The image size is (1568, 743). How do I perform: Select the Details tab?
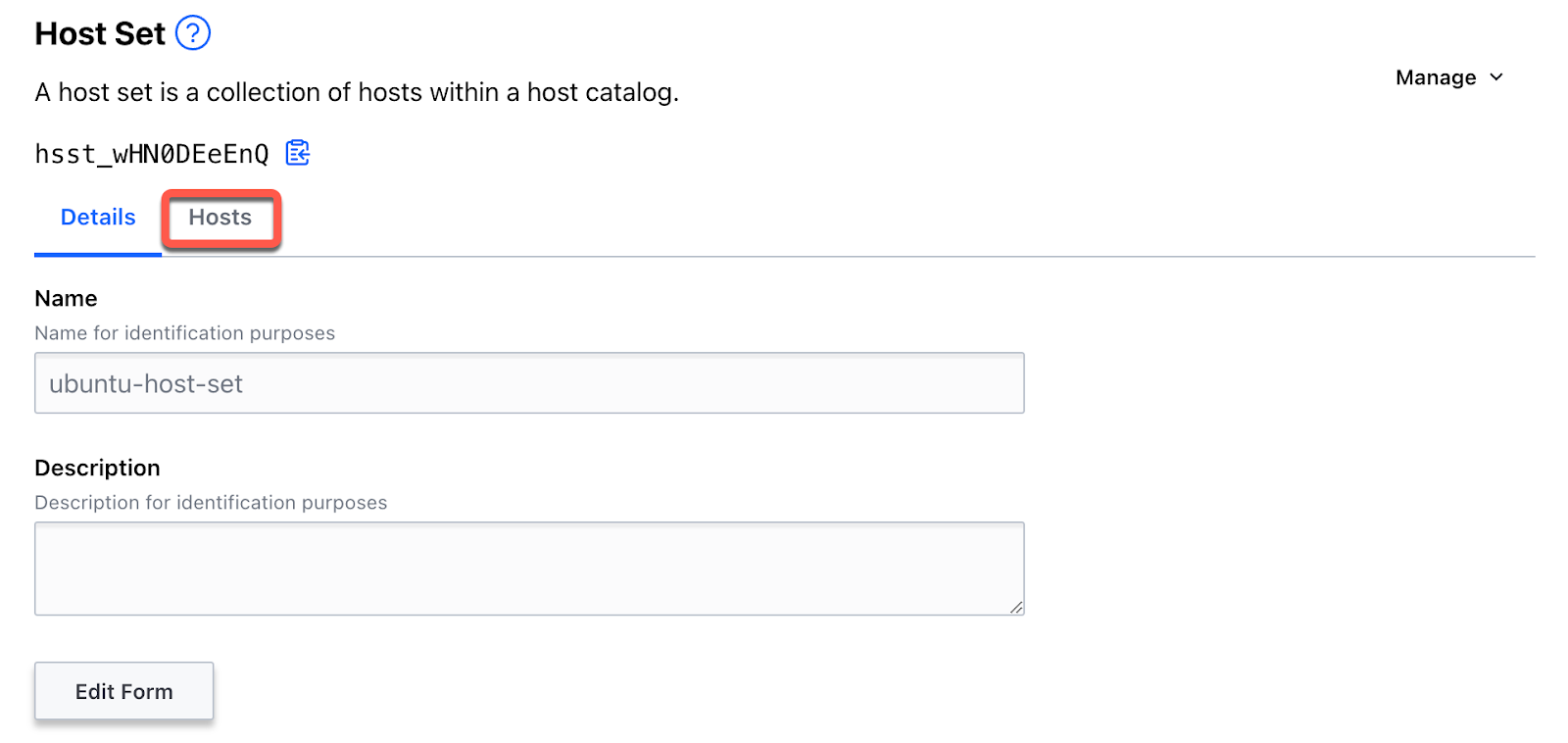(x=97, y=217)
